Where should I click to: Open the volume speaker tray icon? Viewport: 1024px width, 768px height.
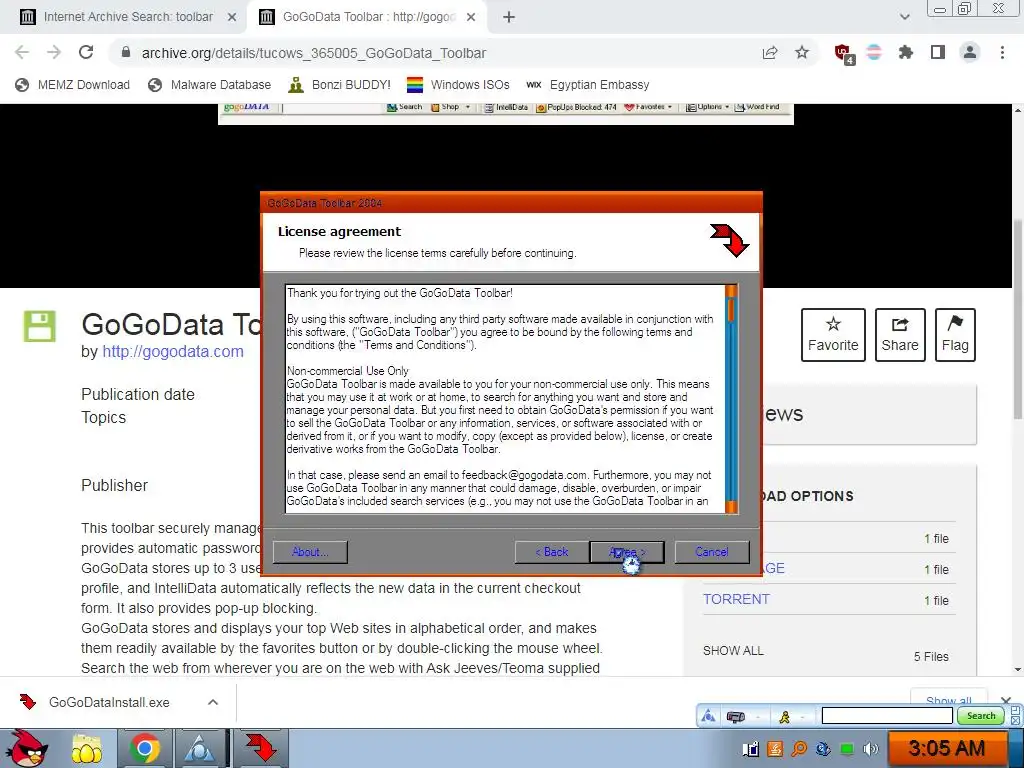tap(871, 749)
